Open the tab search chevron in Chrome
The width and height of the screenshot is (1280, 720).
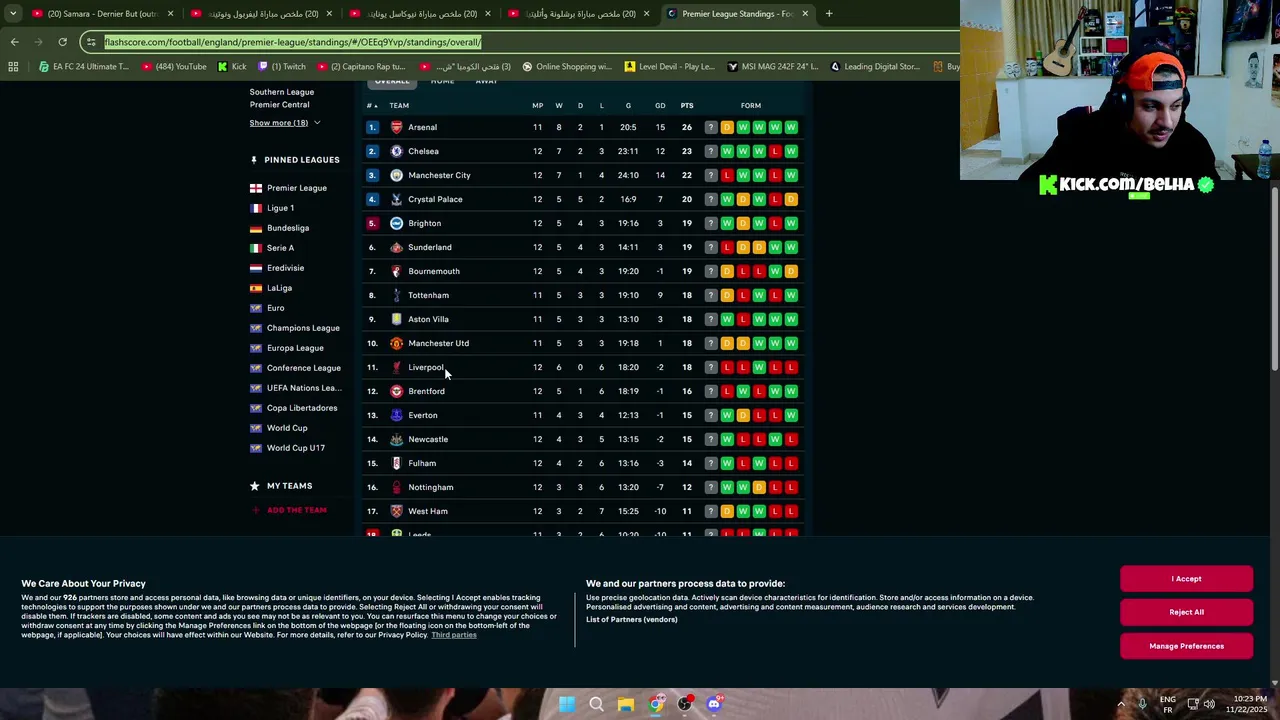coord(13,14)
